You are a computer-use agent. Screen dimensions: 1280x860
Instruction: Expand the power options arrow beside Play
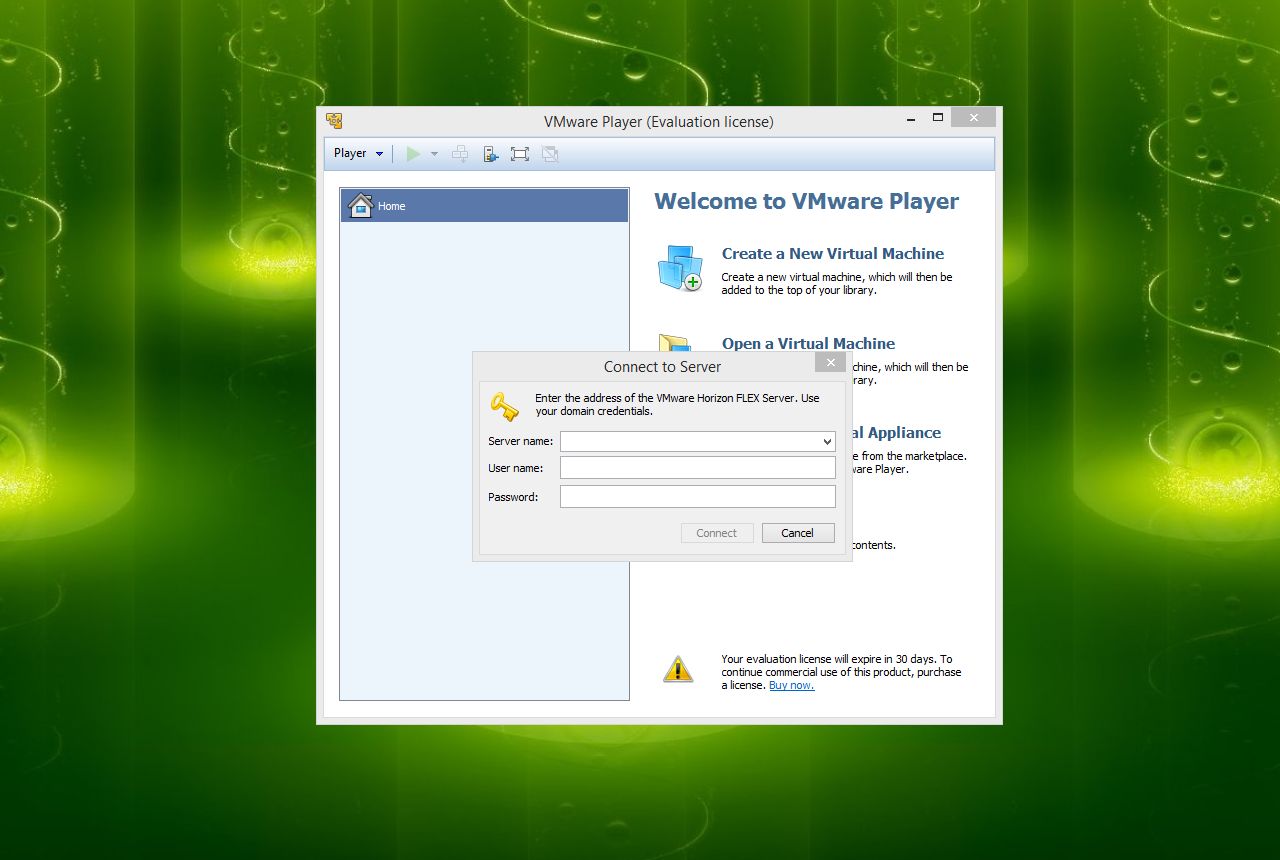[434, 153]
